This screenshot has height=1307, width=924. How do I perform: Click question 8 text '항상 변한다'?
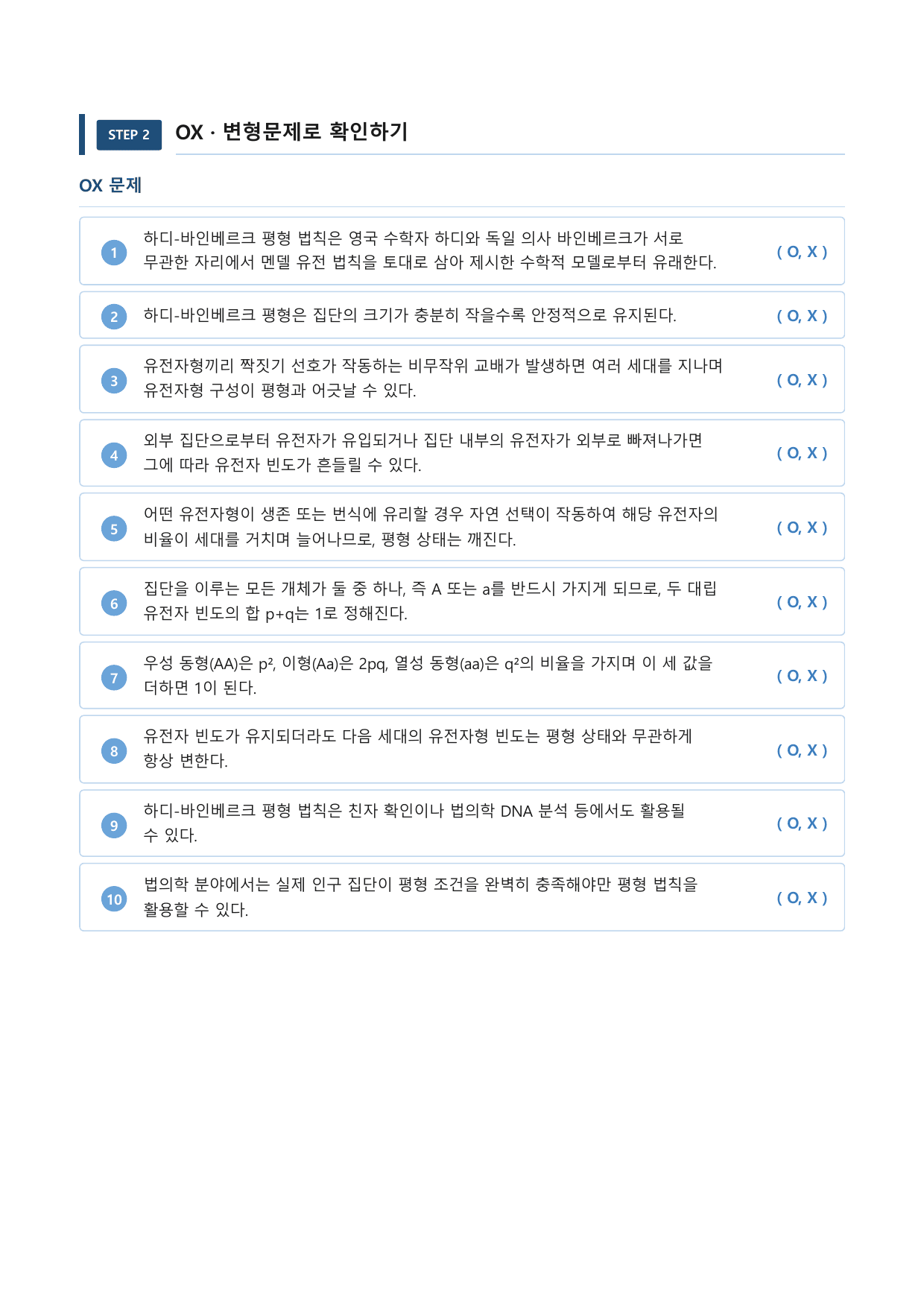pos(186,761)
